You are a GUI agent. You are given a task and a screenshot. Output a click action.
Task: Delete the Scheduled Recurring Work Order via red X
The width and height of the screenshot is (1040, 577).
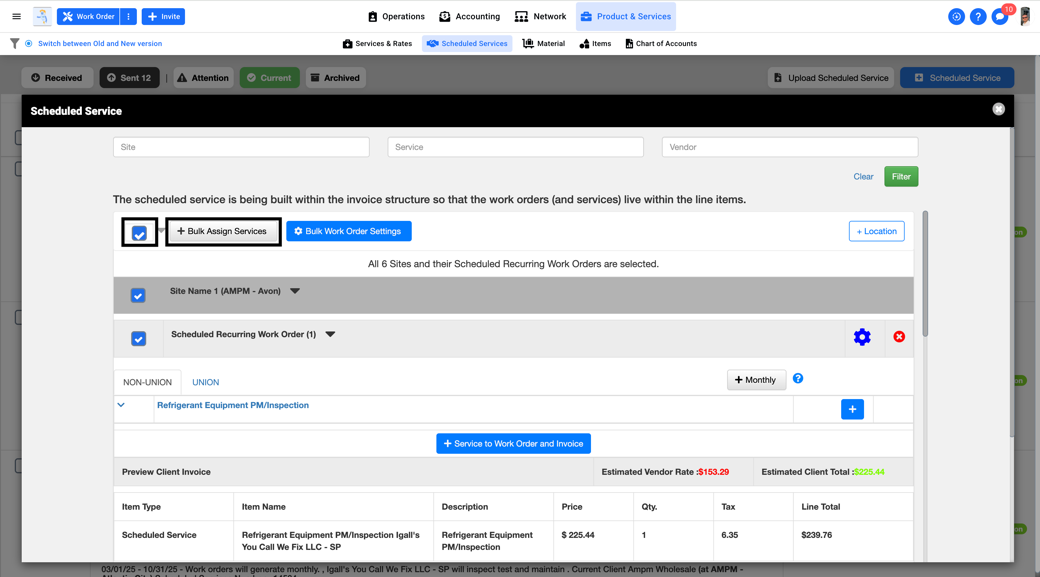point(898,337)
